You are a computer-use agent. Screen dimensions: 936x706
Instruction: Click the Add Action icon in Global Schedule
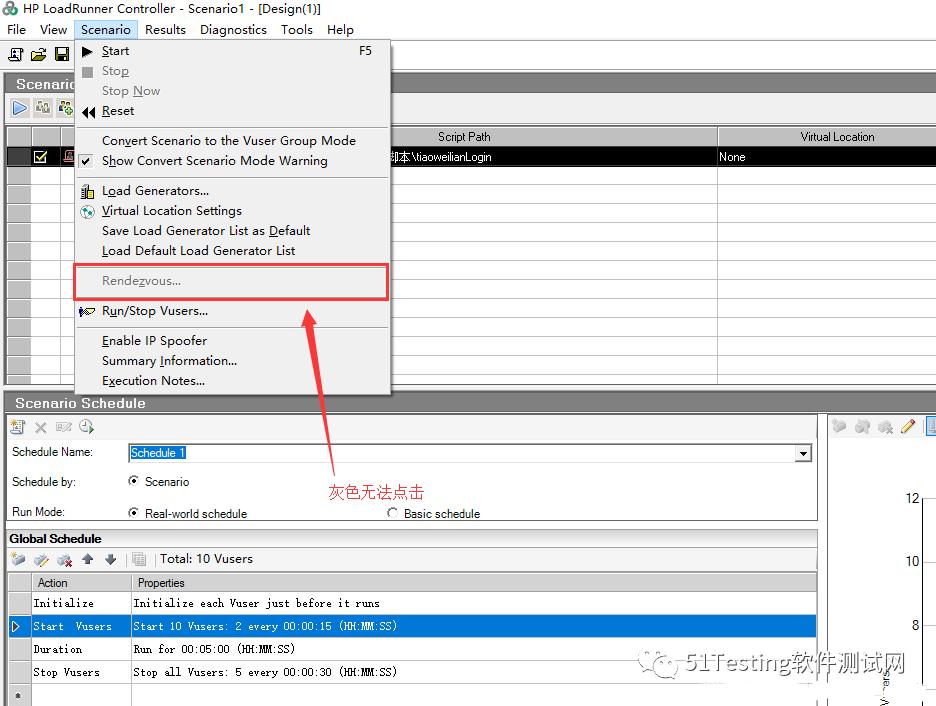coord(18,559)
